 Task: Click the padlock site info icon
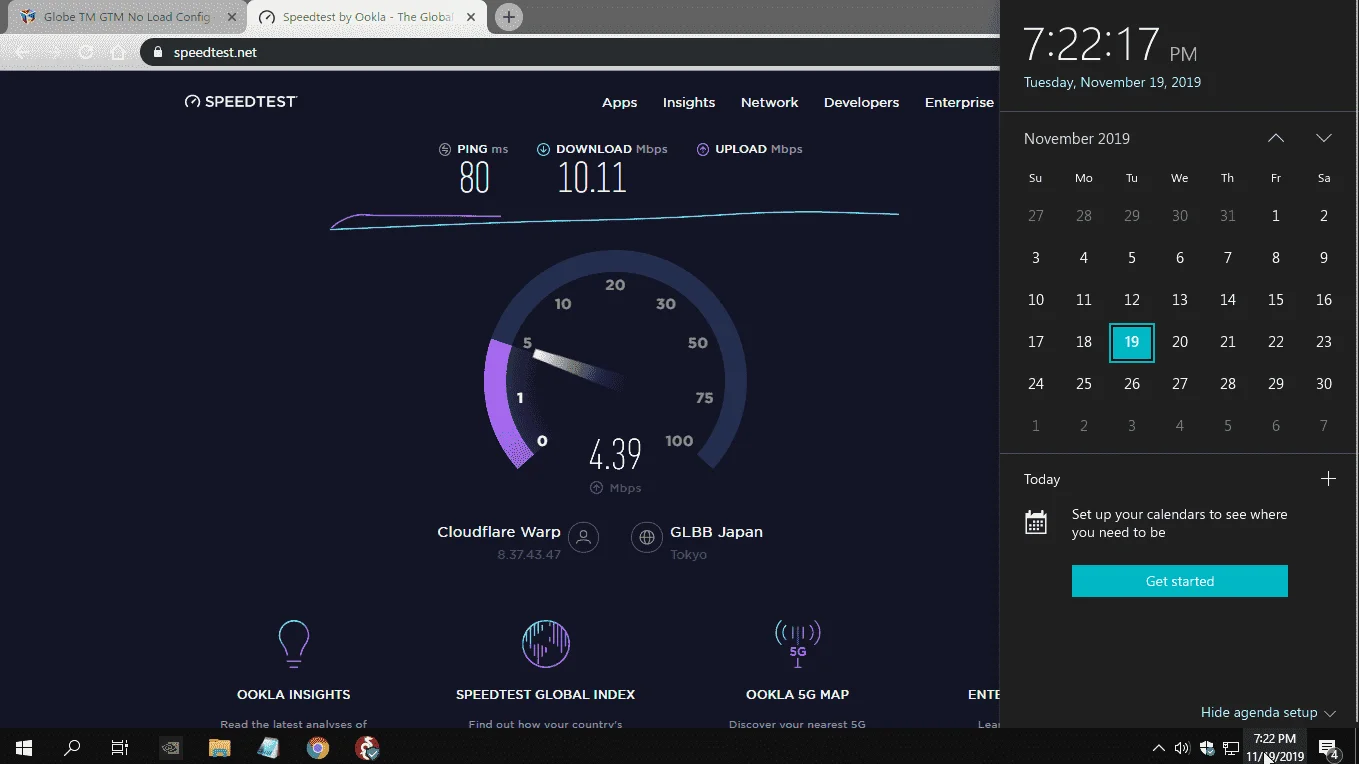click(157, 52)
